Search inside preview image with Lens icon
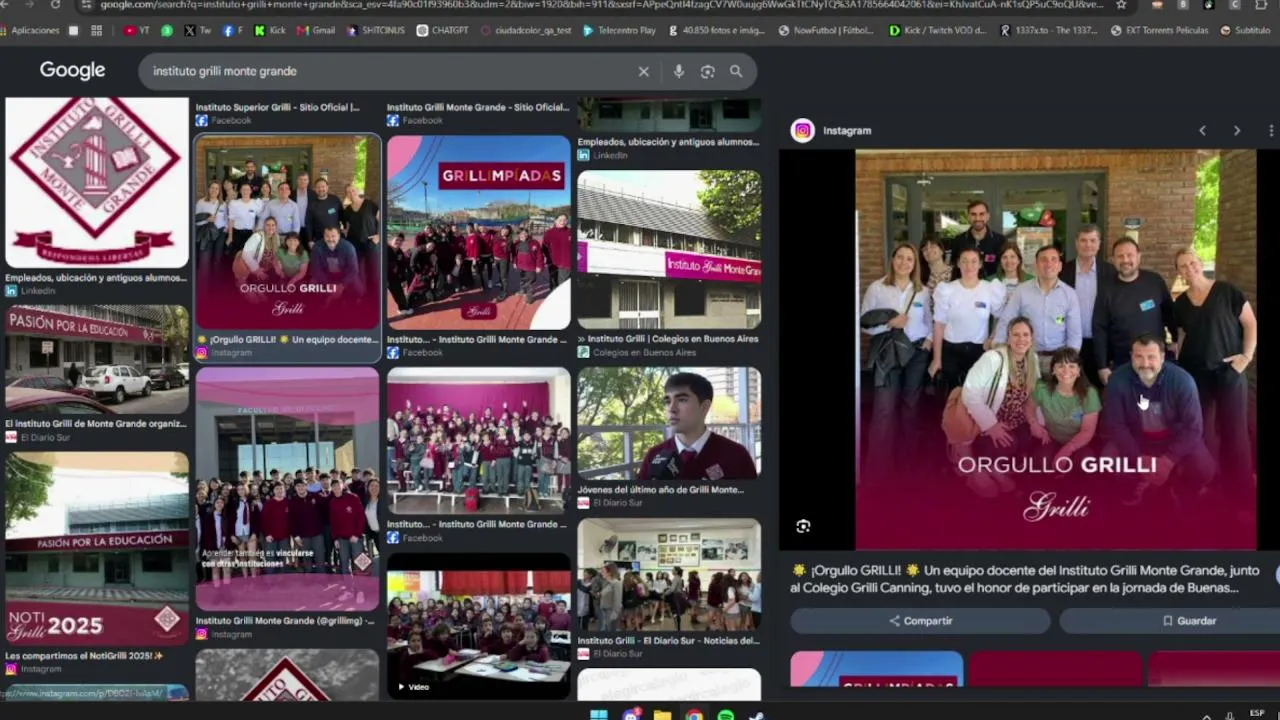Screen dimensions: 1280x720 point(803,526)
